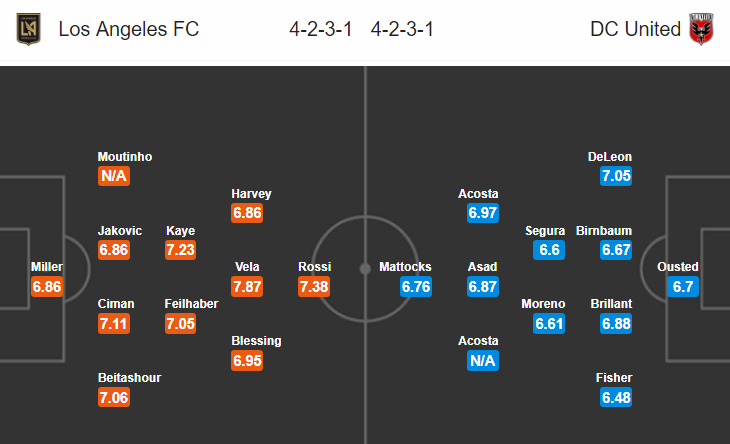Screen dimensions: 730x444
Task: Select Vela's 7.87 rating badge
Action: (247, 287)
